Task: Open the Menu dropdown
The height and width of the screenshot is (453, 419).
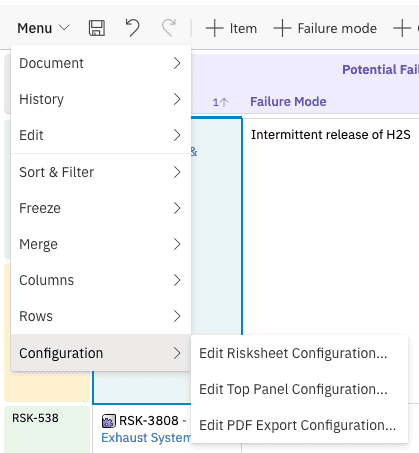Action: pyautogui.click(x=43, y=28)
